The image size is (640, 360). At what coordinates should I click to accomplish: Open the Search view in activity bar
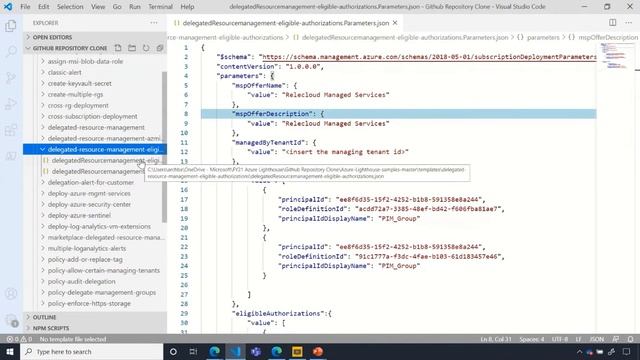tap(11, 51)
